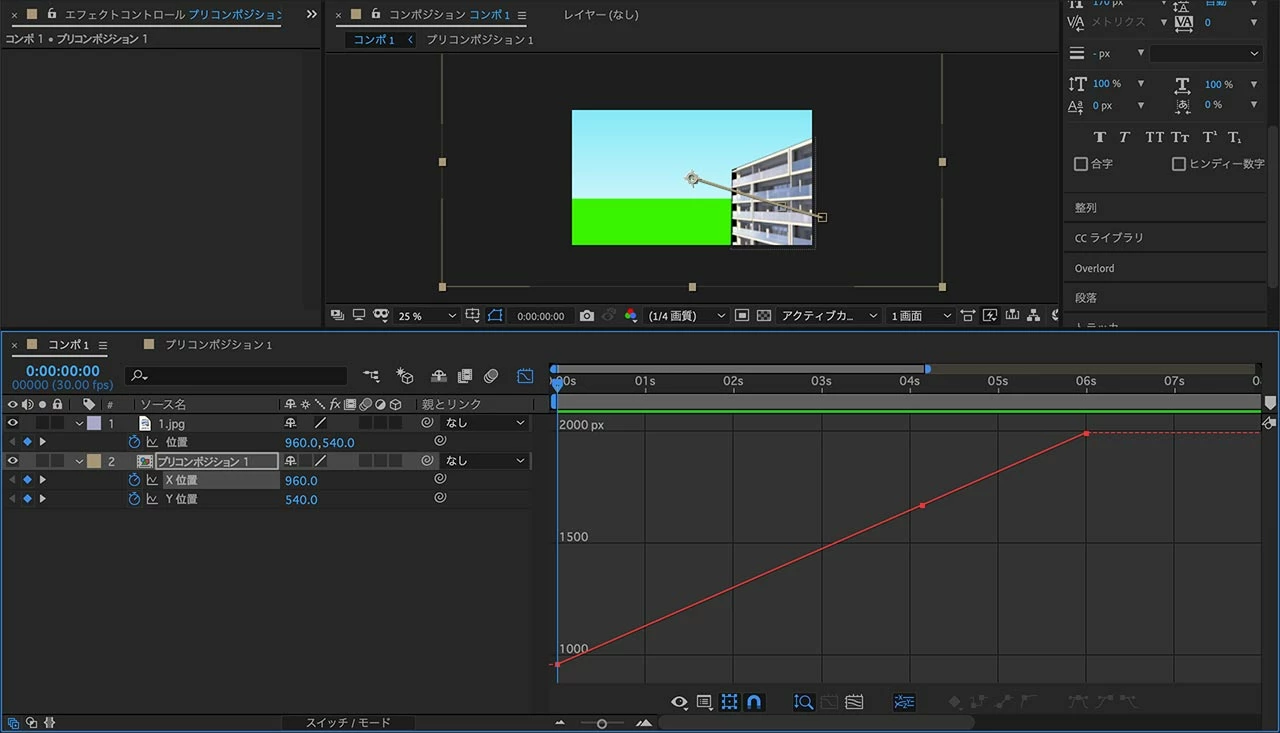The width and height of the screenshot is (1280, 733).
Task: Switch to プリコンポジション 1 timeline tab
Action: coord(218,344)
